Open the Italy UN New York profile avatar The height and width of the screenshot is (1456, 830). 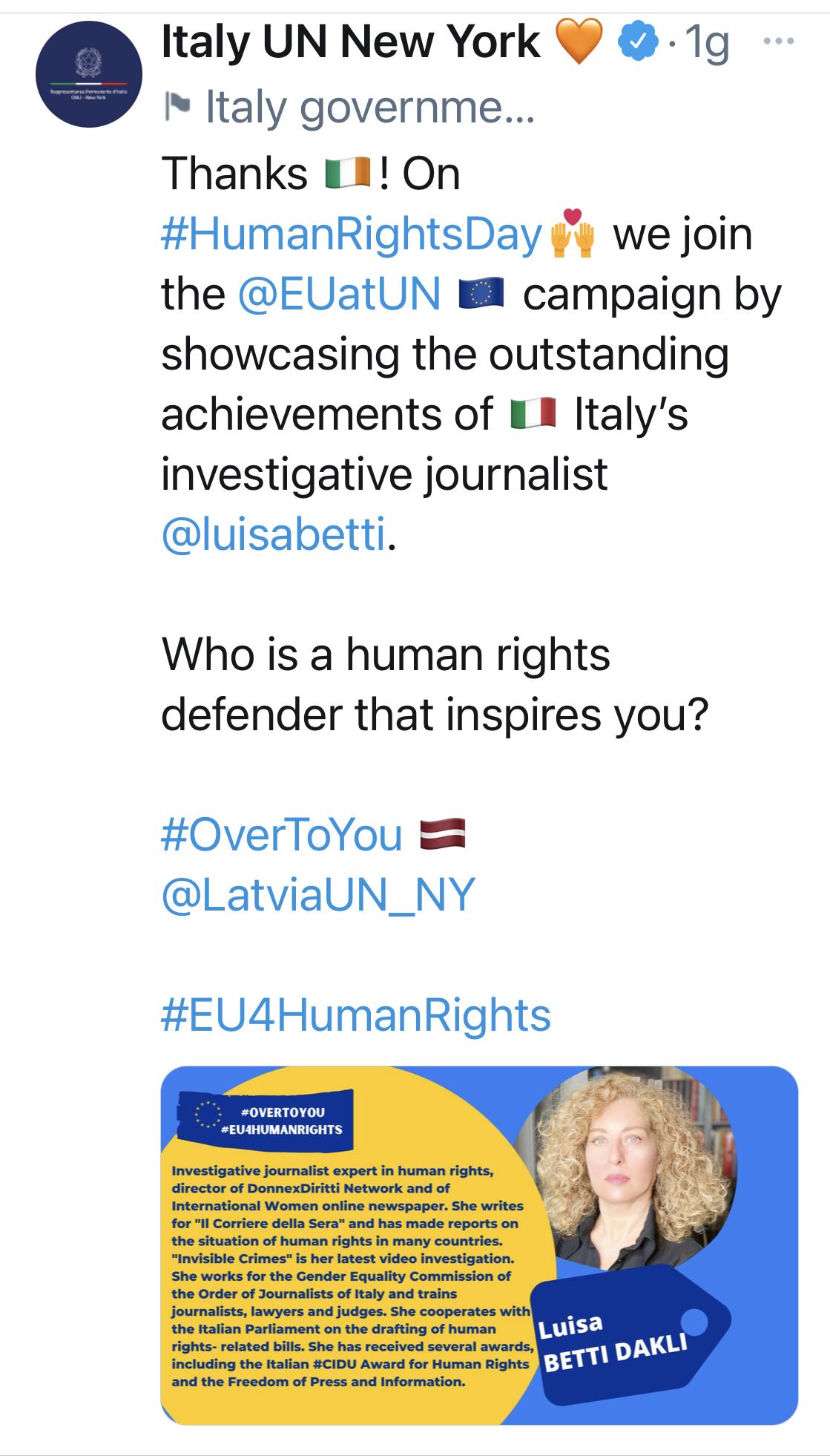pyautogui.click(x=89, y=74)
